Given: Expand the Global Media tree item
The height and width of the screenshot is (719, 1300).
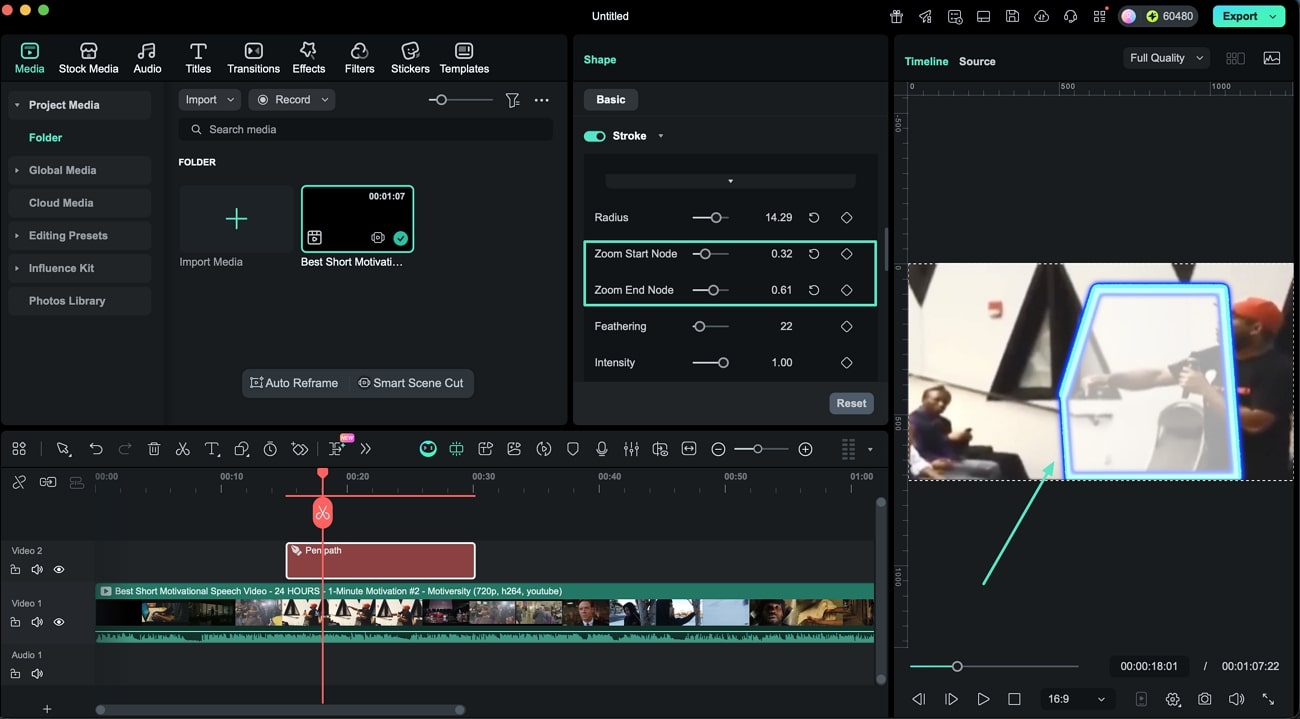Looking at the screenshot, I should point(17,170).
